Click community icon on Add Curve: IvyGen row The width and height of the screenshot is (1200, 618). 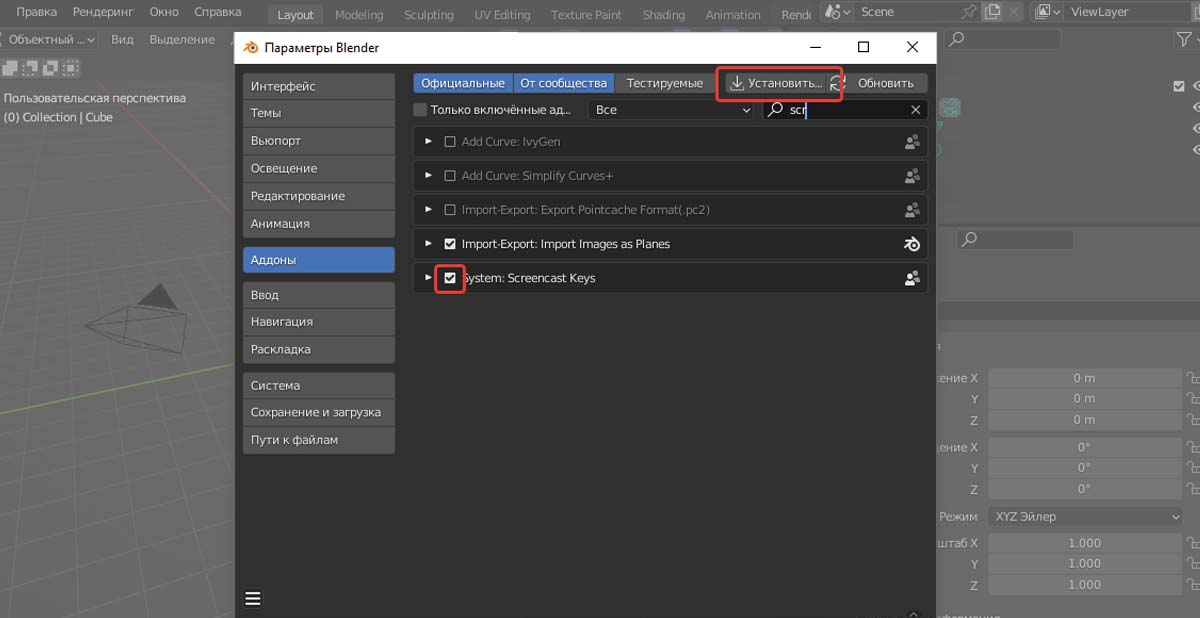(x=912, y=142)
